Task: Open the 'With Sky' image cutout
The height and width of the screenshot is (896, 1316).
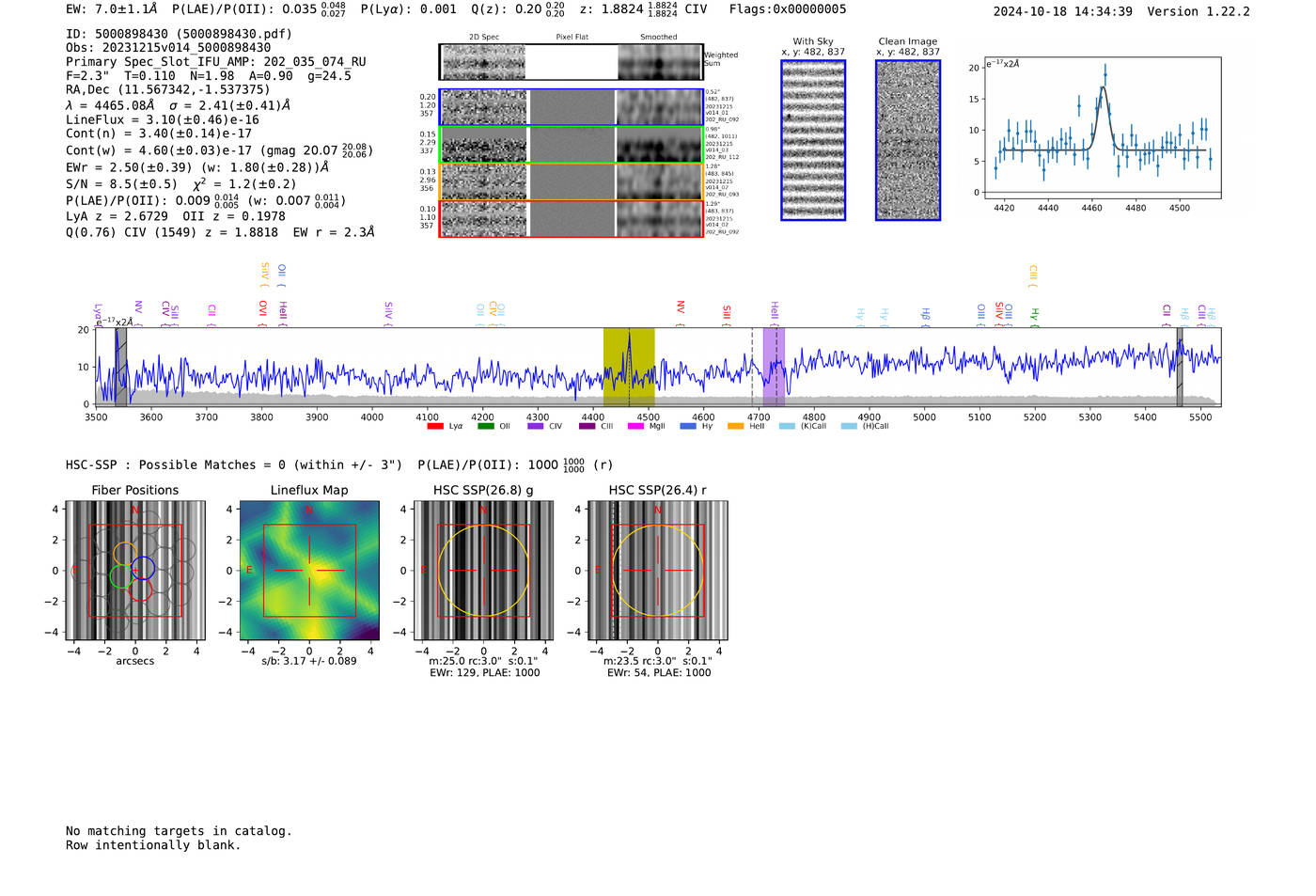Action: pos(813,140)
